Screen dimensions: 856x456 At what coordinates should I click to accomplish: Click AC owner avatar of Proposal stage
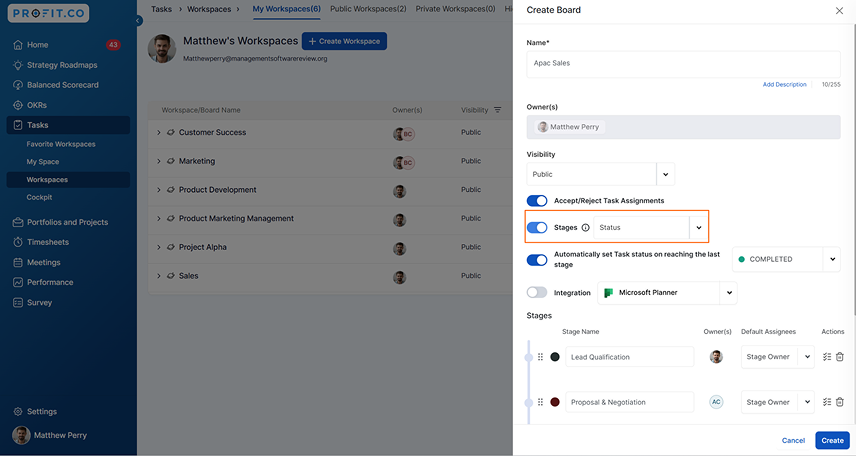[716, 402]
